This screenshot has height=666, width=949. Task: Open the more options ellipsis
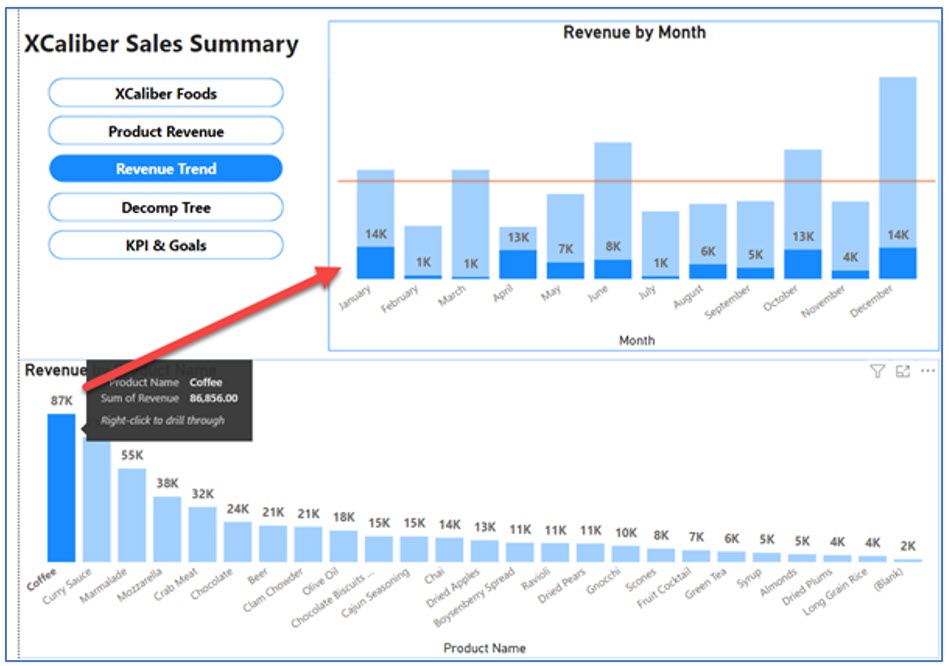[927, 371]
